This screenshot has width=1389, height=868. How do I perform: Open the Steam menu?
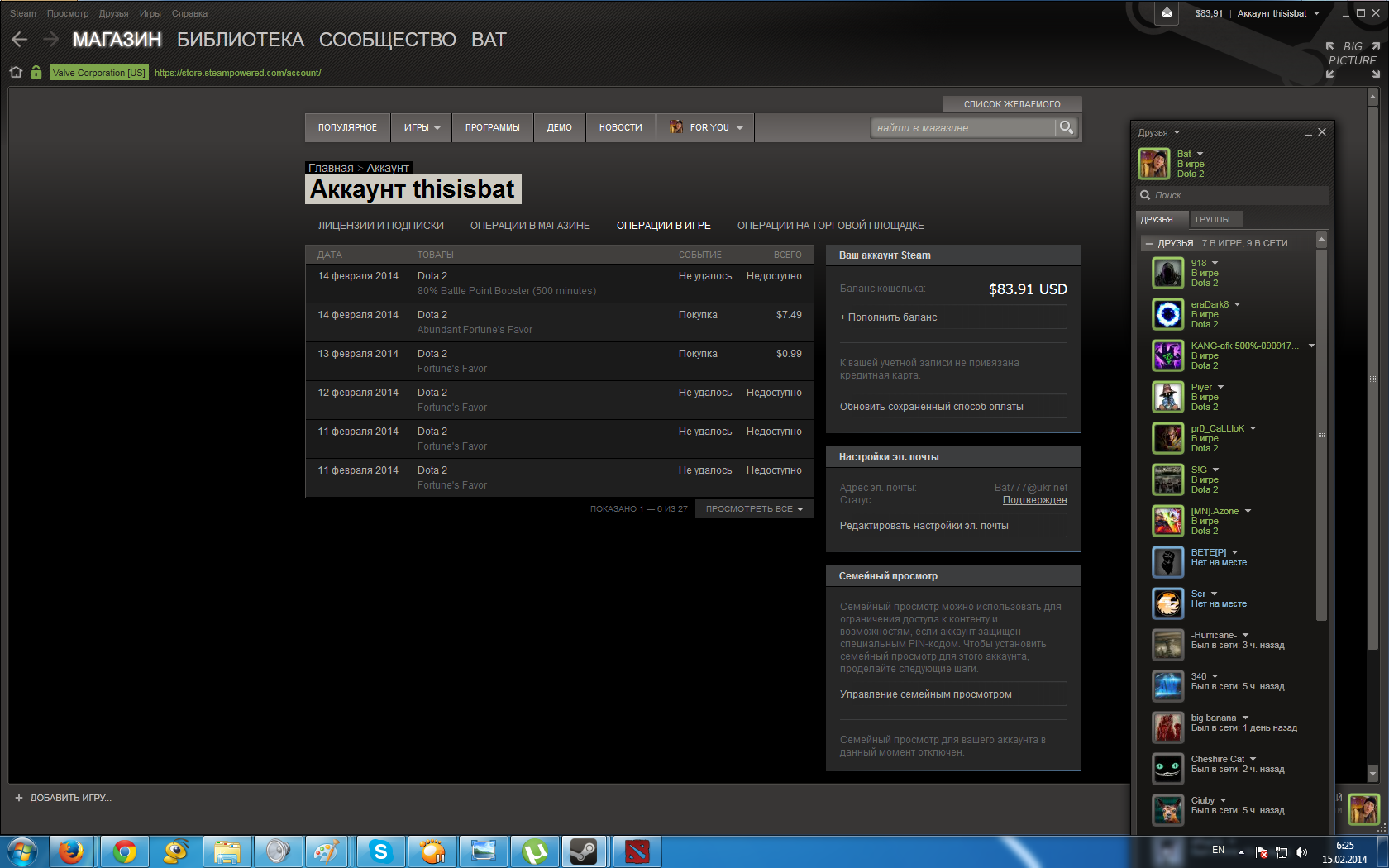(x=23, y=13)
